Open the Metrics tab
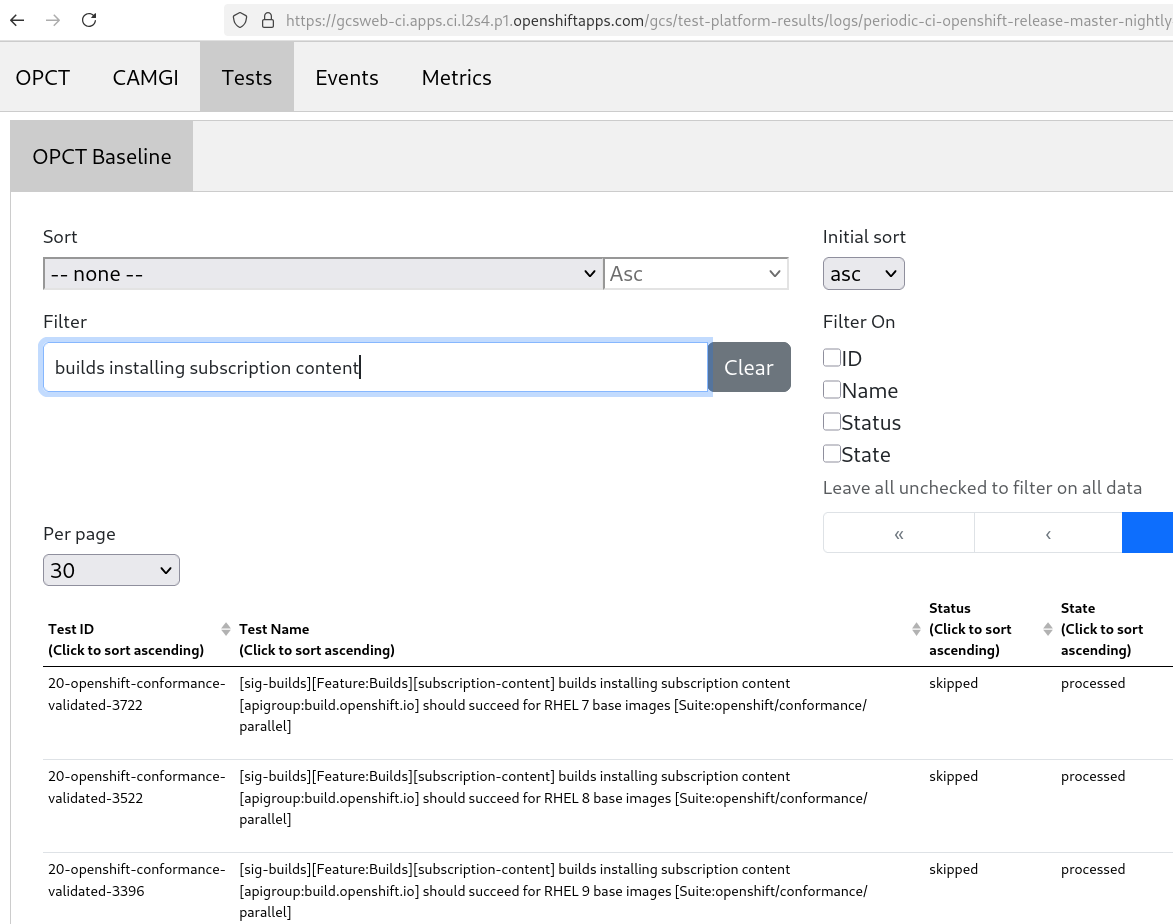The height and width of the screenshot is (924, 1173). 456,78
